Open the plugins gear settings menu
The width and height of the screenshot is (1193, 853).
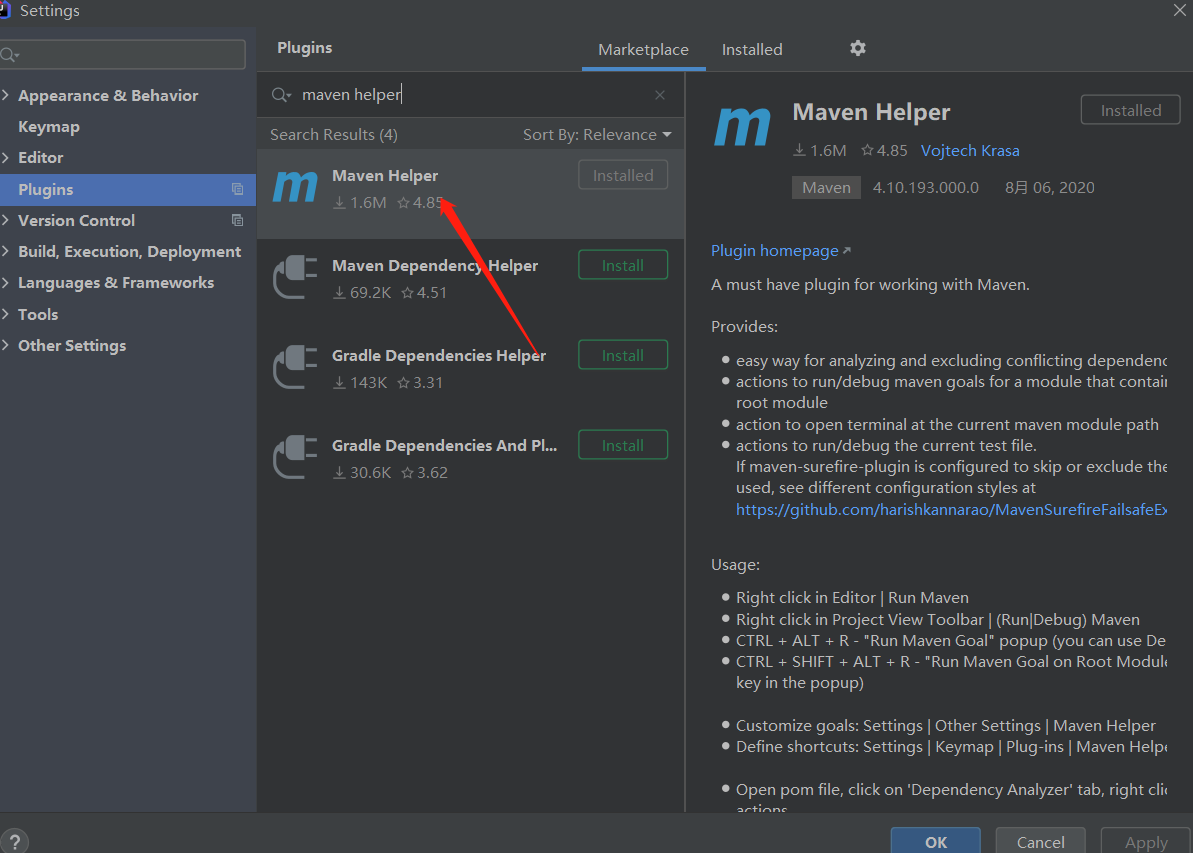857,48
